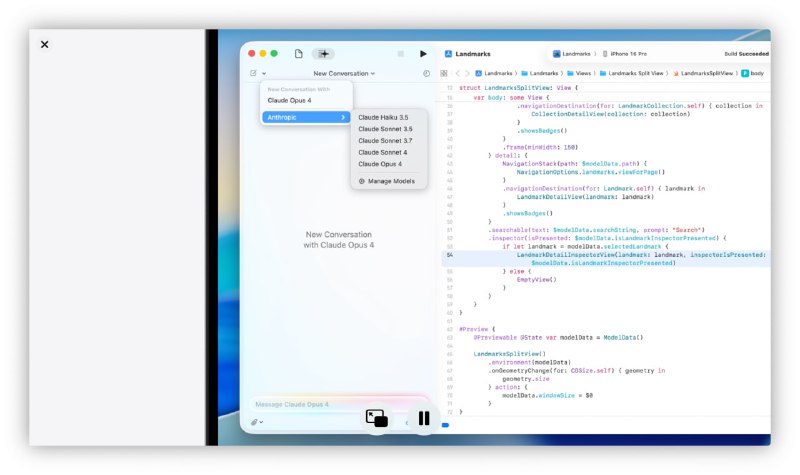Choose Claude Sonnet 4 from the submenu
800x475 pixels.
tap(383, 153)
